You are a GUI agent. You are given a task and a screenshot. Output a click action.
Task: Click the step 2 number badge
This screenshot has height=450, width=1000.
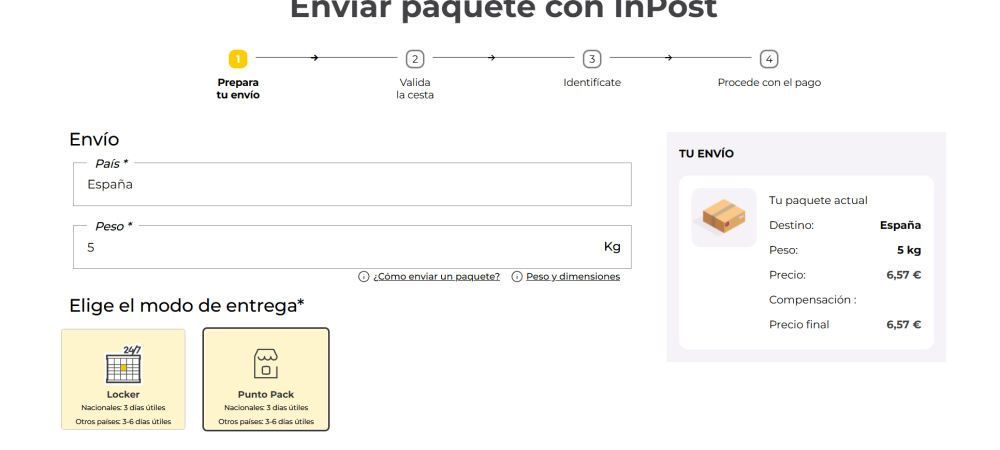(415, 59)
